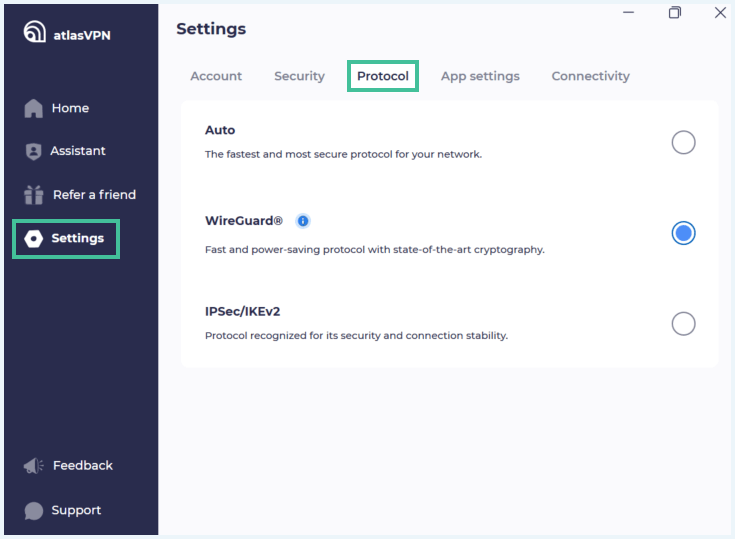Screen dimensions: 735x539
Task: Minimize the atlasVPN window
Action: (x=629, y=12)
